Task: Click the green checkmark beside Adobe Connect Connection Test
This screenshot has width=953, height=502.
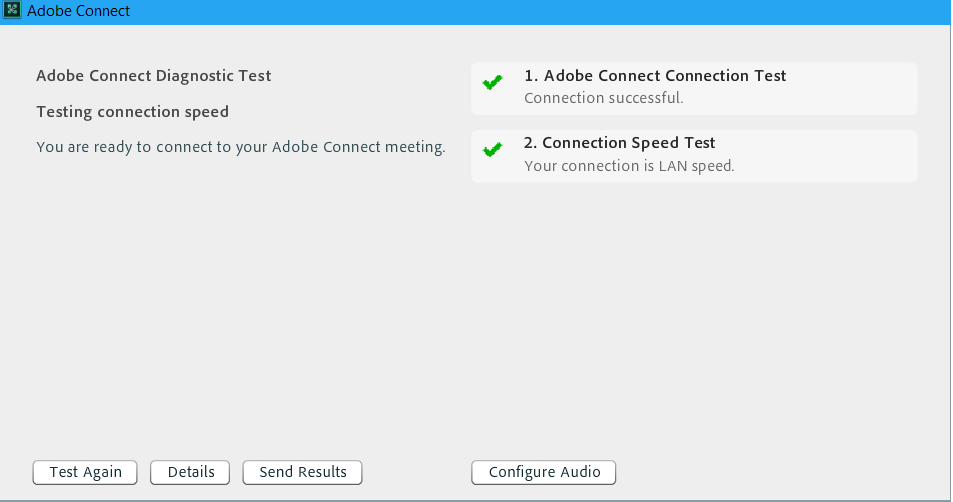Action: [492, 82]
